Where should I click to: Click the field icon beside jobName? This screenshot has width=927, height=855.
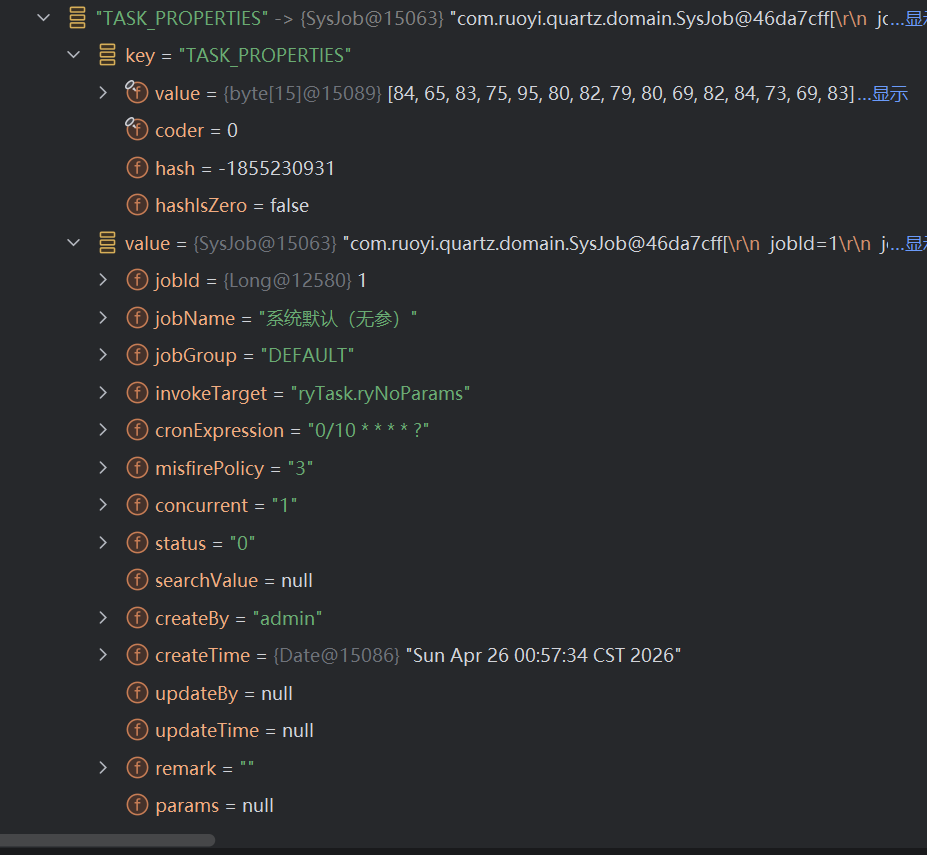pos(137,318)
